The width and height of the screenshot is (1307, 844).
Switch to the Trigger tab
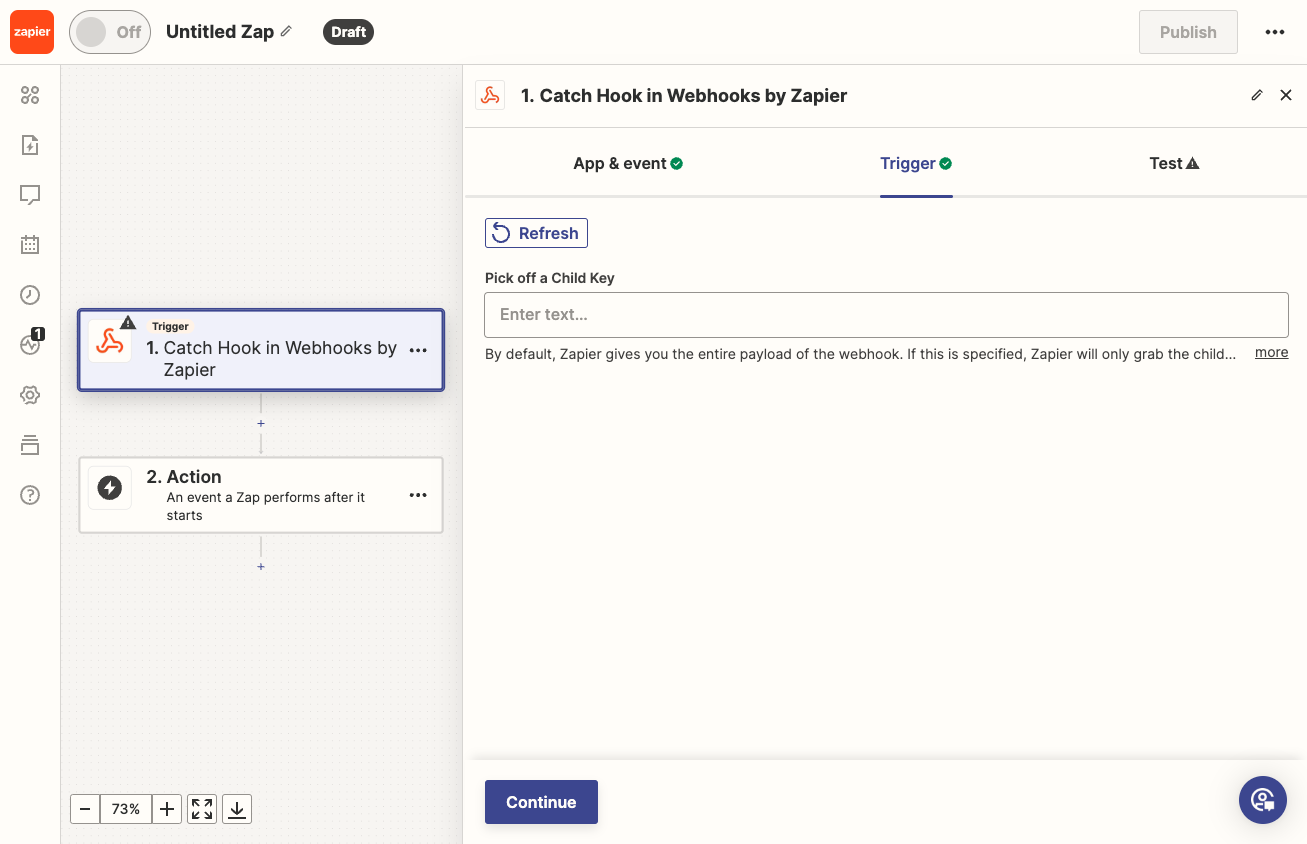pyautogui.click(x=916, y=163)
